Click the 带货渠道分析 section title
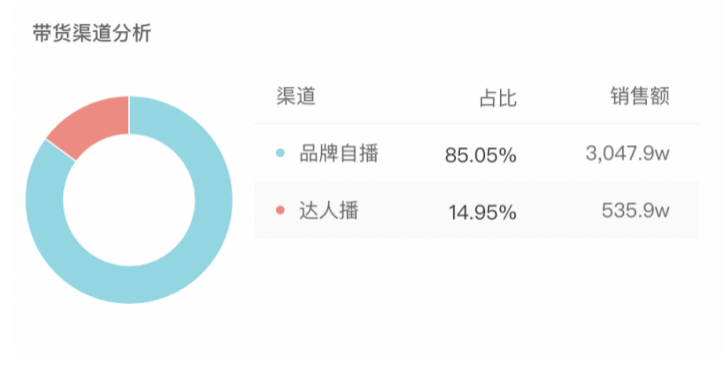Screen dimensions: 726x376 tap(92, 33)
